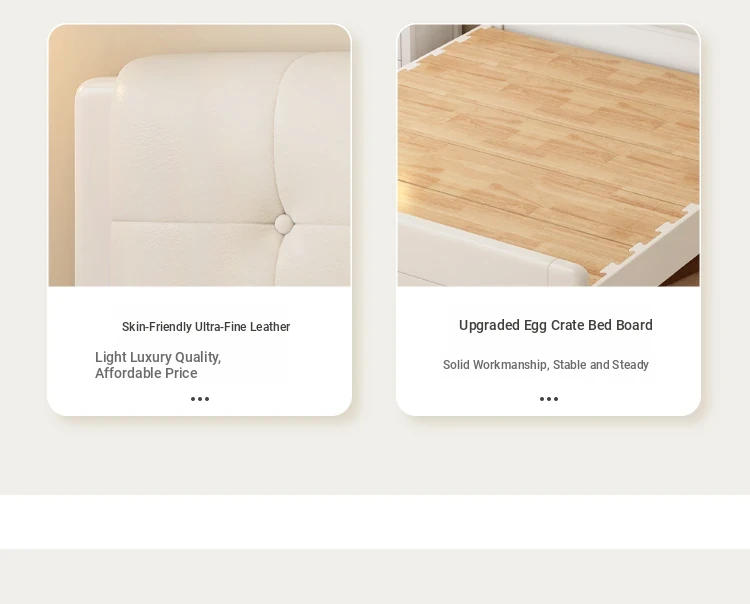Click the Skin-Friendly Ultra-Fine Leather title

(x=206, y=327)
